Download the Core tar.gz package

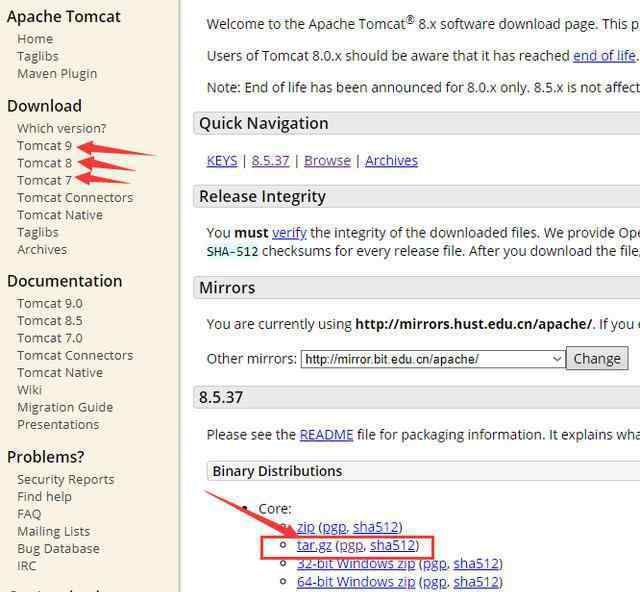tap(314, 545)
